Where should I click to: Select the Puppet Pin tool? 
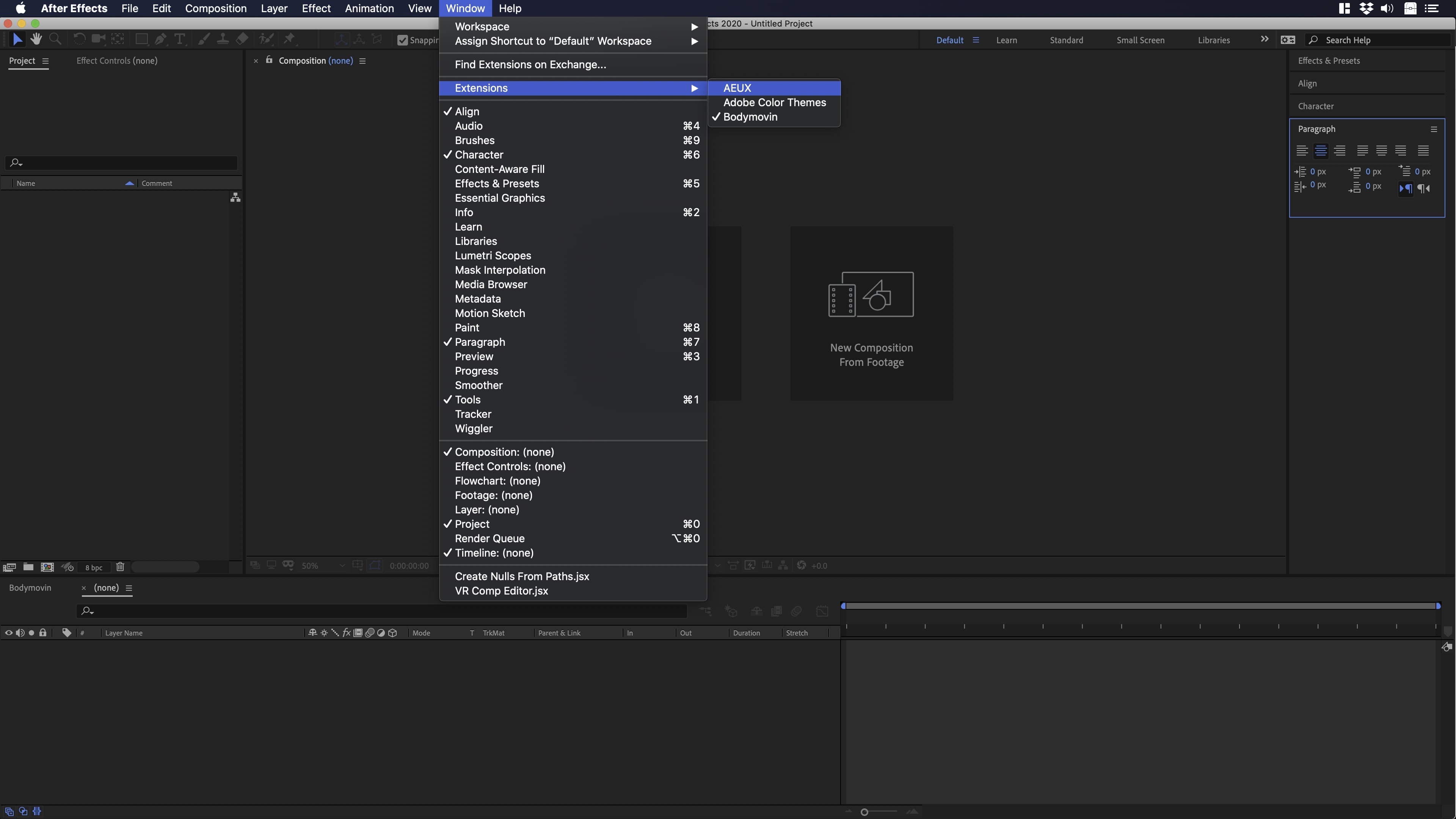(x=289, y=39)
